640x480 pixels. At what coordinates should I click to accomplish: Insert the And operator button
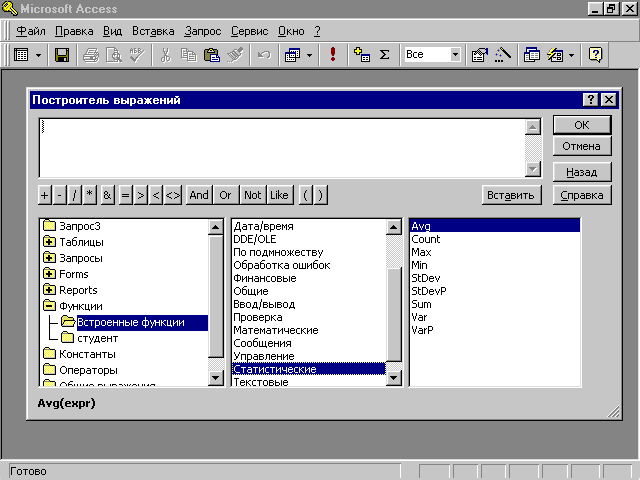pyautogui.click(x=199, y=195)
